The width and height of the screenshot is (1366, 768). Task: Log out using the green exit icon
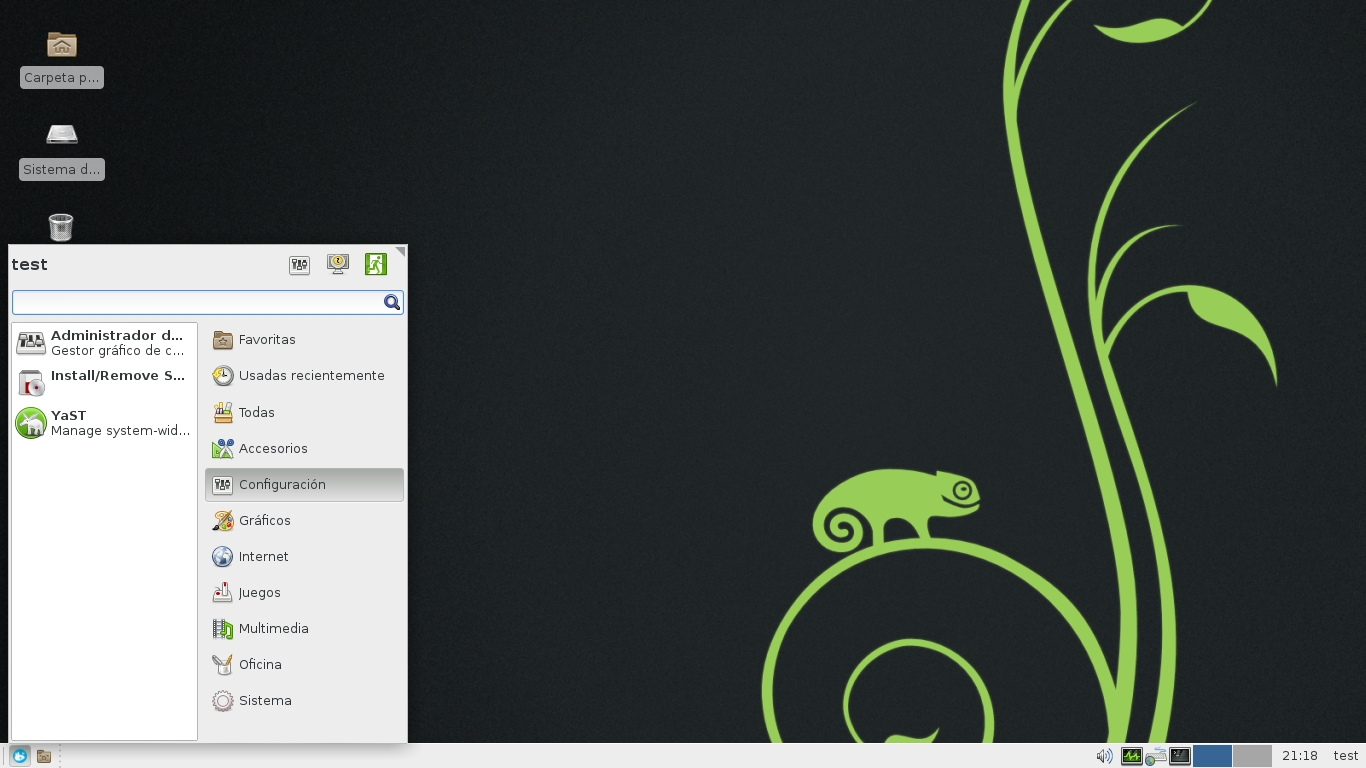coord(376,264)
